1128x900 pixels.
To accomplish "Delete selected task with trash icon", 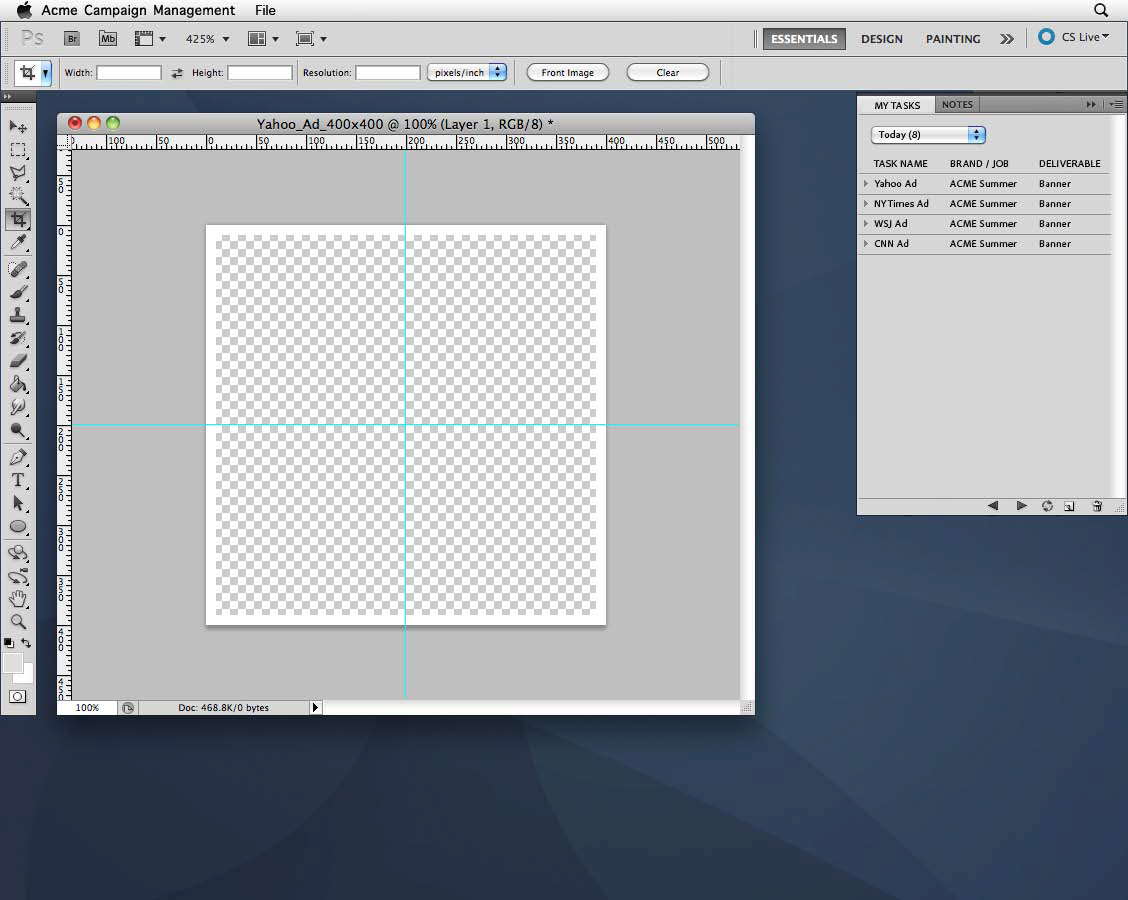I will pyautogui.click(x=1097, y=506).
